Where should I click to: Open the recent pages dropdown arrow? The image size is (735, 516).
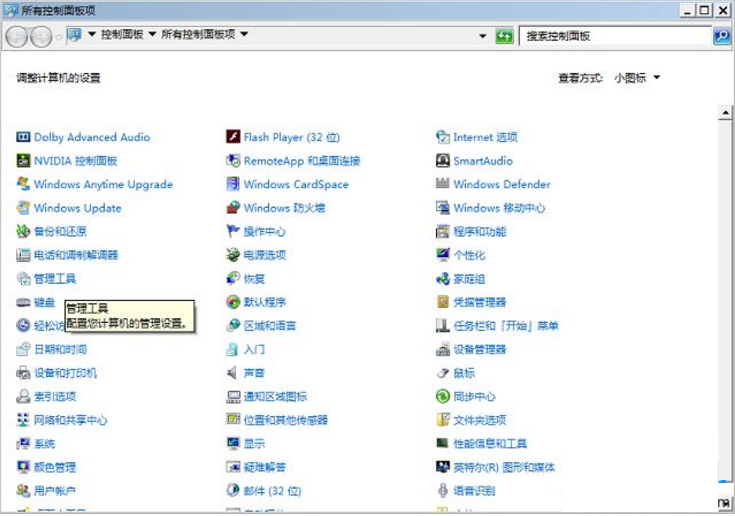tap(58, 37)
